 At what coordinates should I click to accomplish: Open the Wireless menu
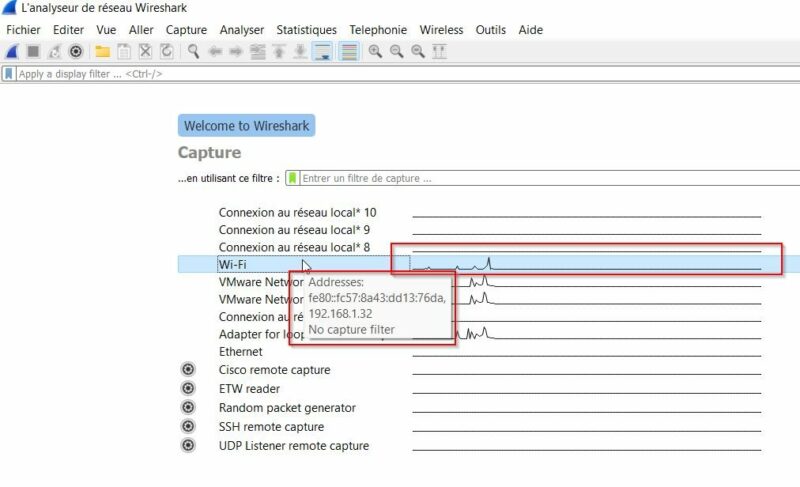click(441, 30)
